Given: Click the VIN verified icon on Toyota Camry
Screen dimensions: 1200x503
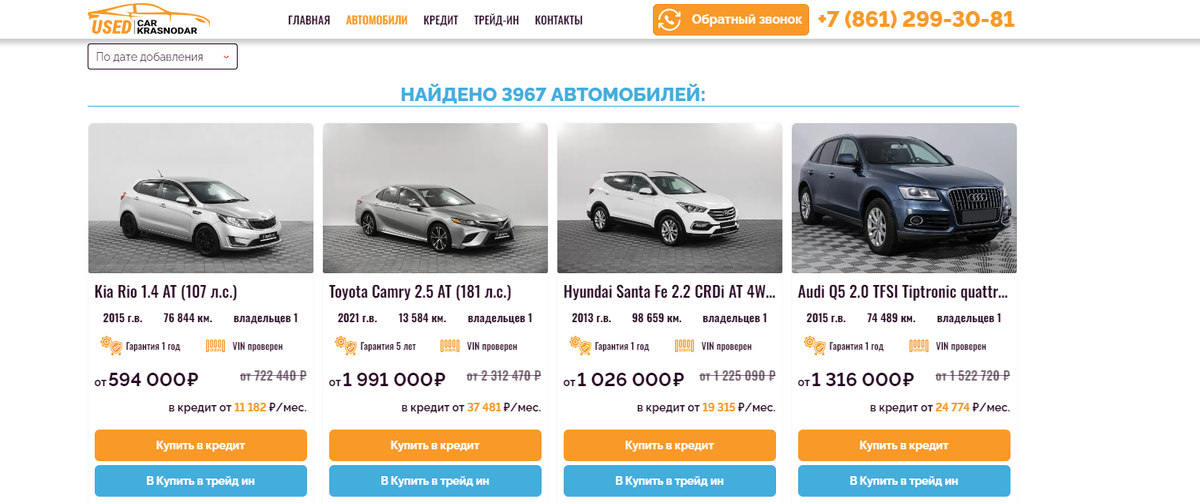Looking at the screenshot, I should point(450,346).
